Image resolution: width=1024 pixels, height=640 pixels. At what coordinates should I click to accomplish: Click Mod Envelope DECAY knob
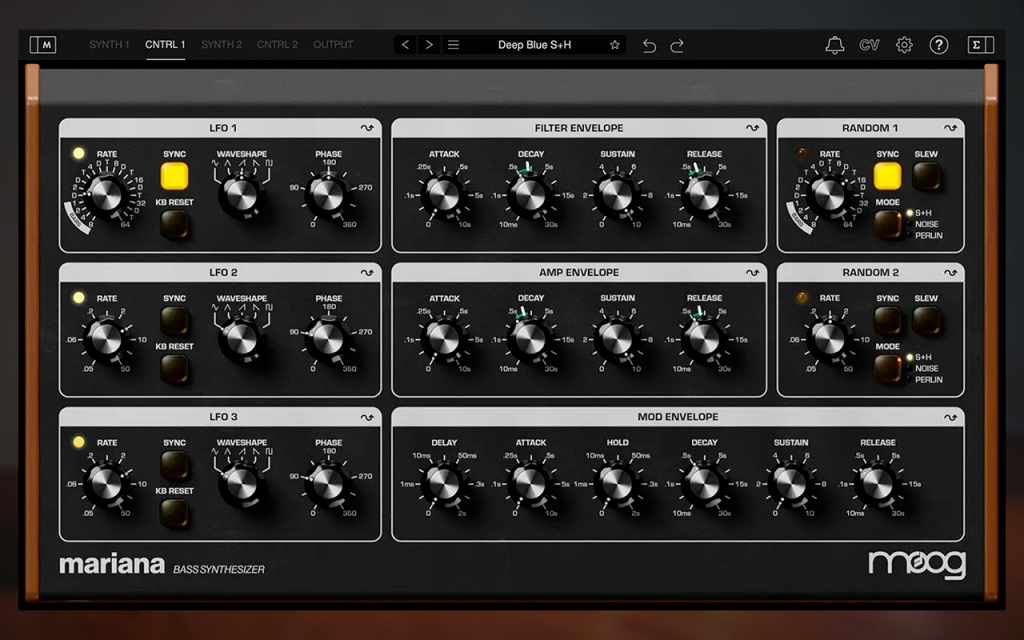click(704, 483)
